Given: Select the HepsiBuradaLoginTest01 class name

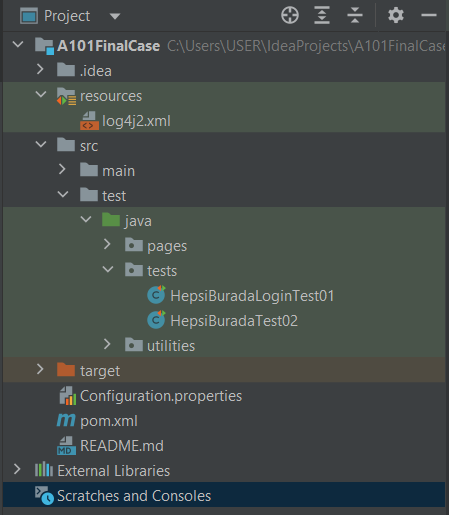Looking at the screenshot, I should pos(252,296).
